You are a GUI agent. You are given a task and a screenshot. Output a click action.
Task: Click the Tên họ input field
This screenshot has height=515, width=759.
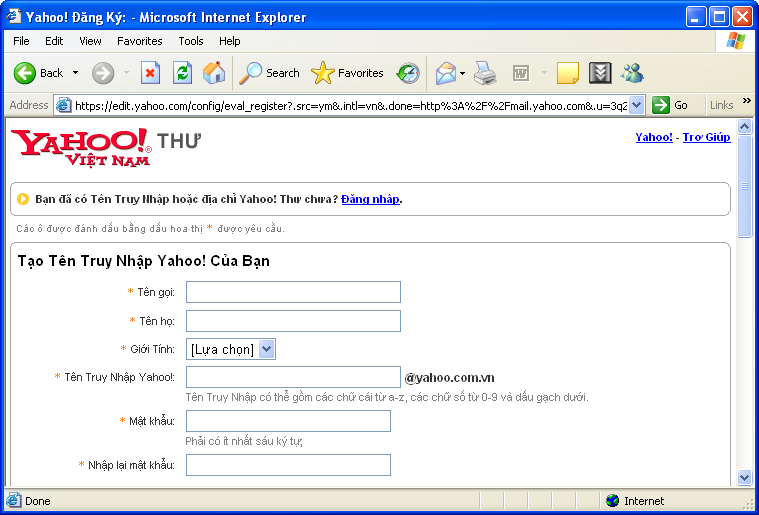[293, 321]
